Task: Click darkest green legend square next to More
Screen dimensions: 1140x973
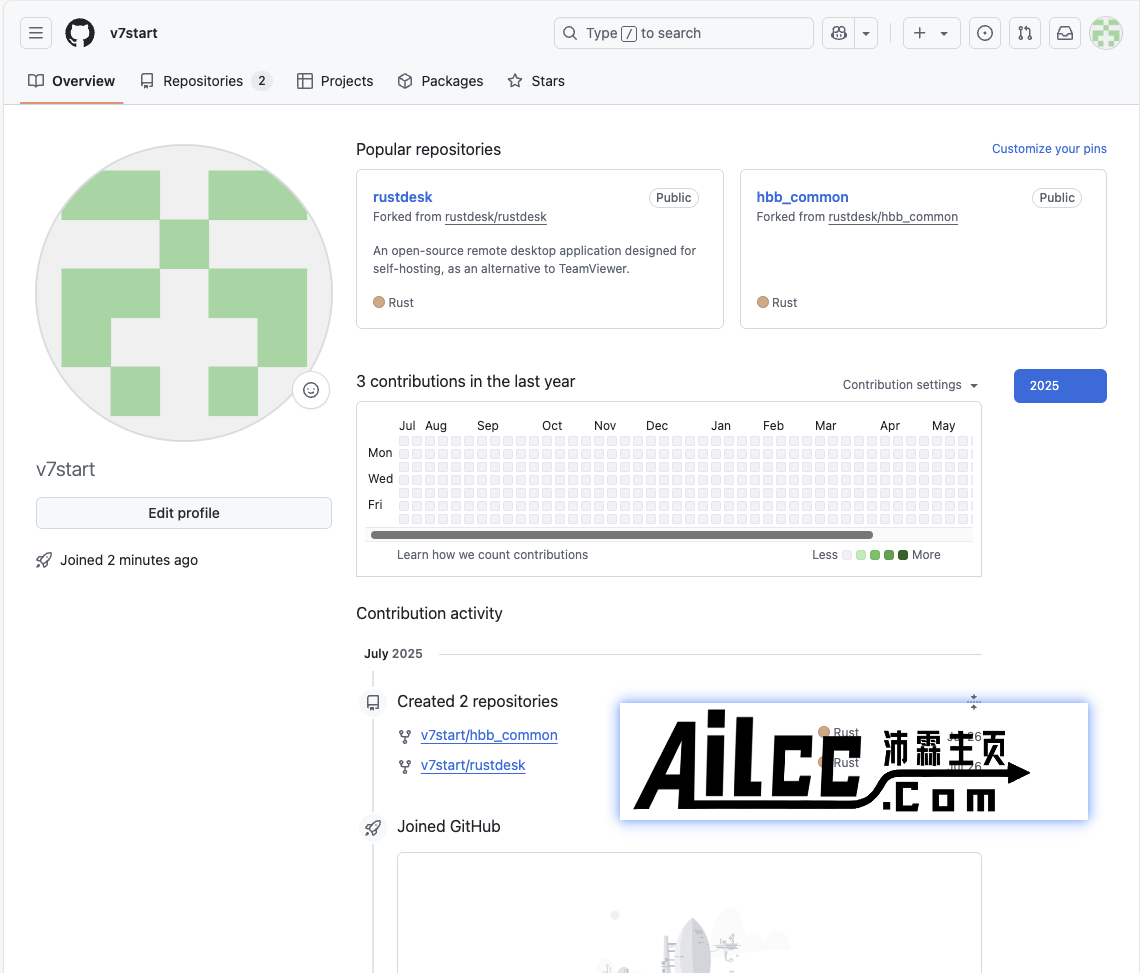Action: [x=903, y=555]
